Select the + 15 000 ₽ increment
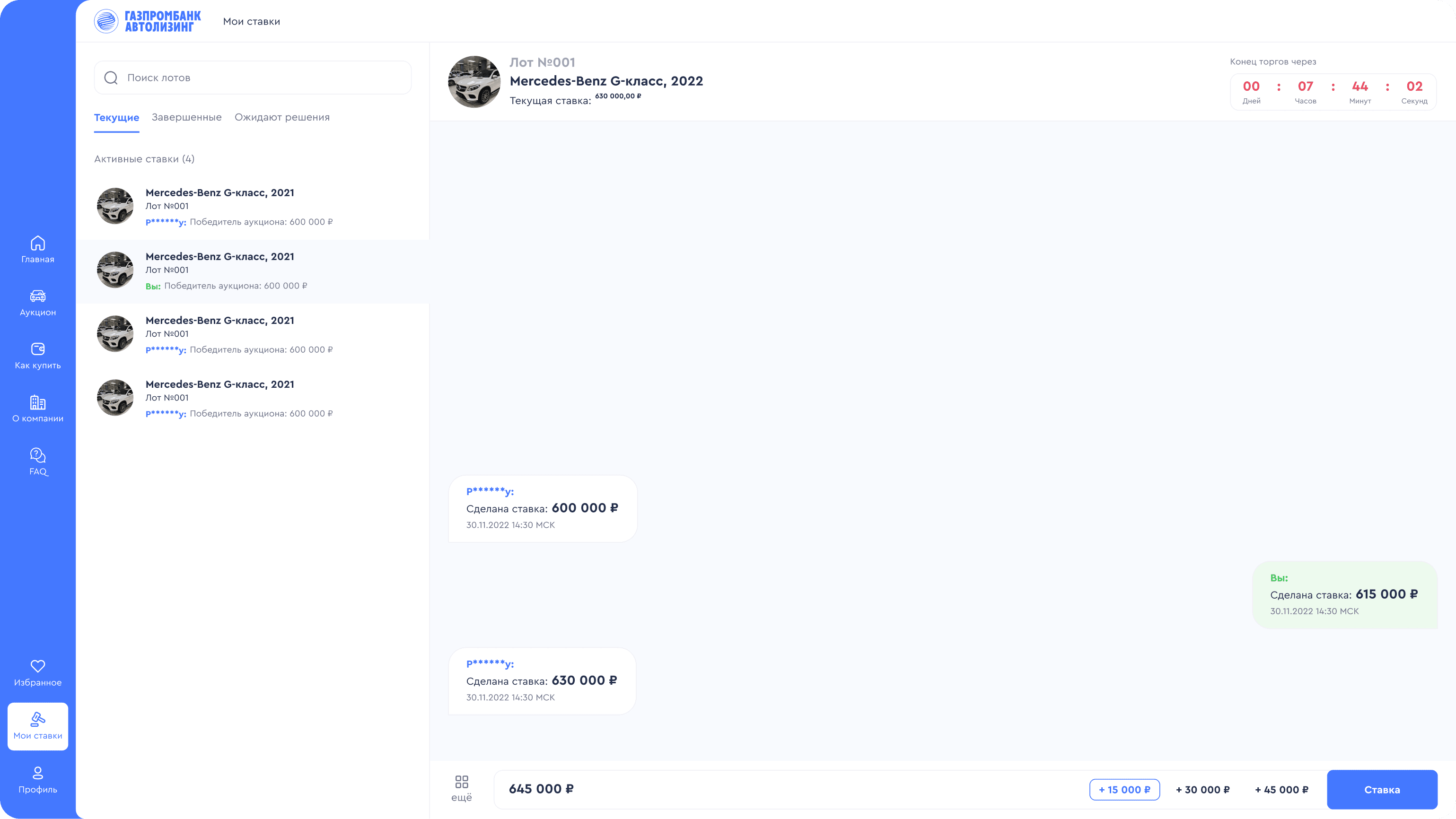This screenshot has width=1456, height=819. pos(1124,790)
